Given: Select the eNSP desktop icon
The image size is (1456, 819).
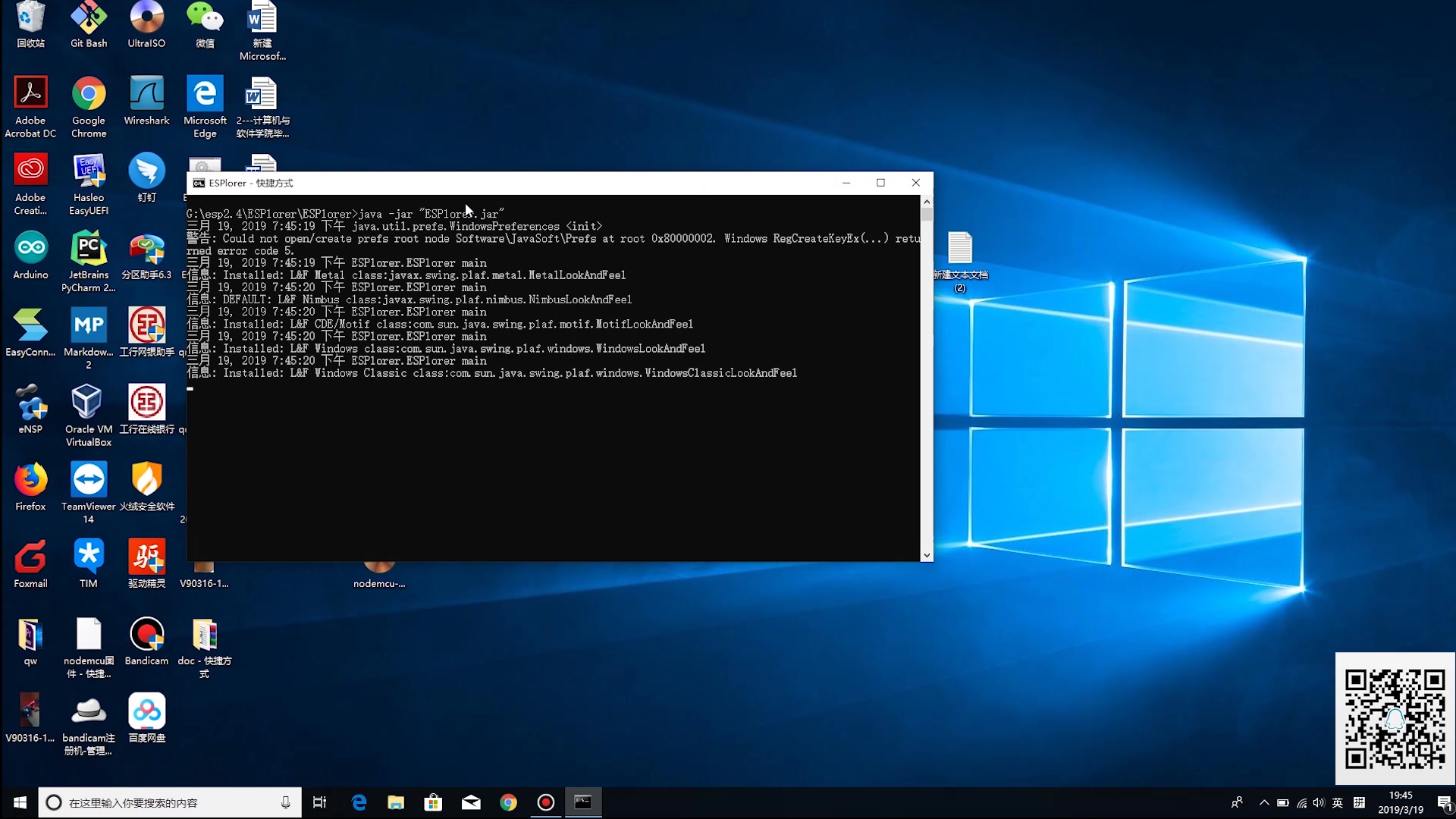Looking at the screenshot, I should pyautogui.click(x=30, y=409).
